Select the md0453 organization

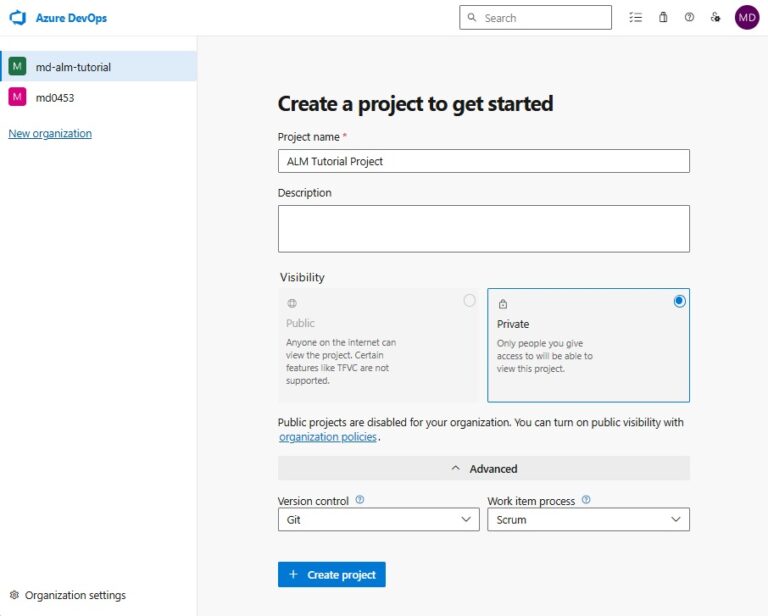pos(98,97)
